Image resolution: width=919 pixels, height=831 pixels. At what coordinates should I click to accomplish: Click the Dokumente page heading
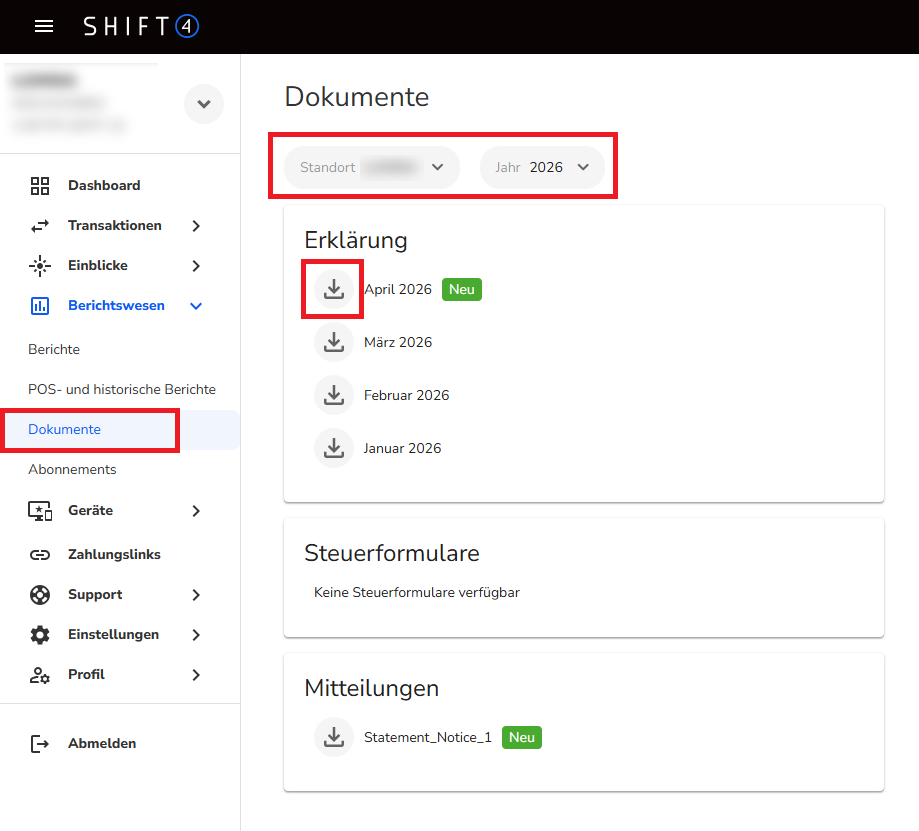click(357, 97)
